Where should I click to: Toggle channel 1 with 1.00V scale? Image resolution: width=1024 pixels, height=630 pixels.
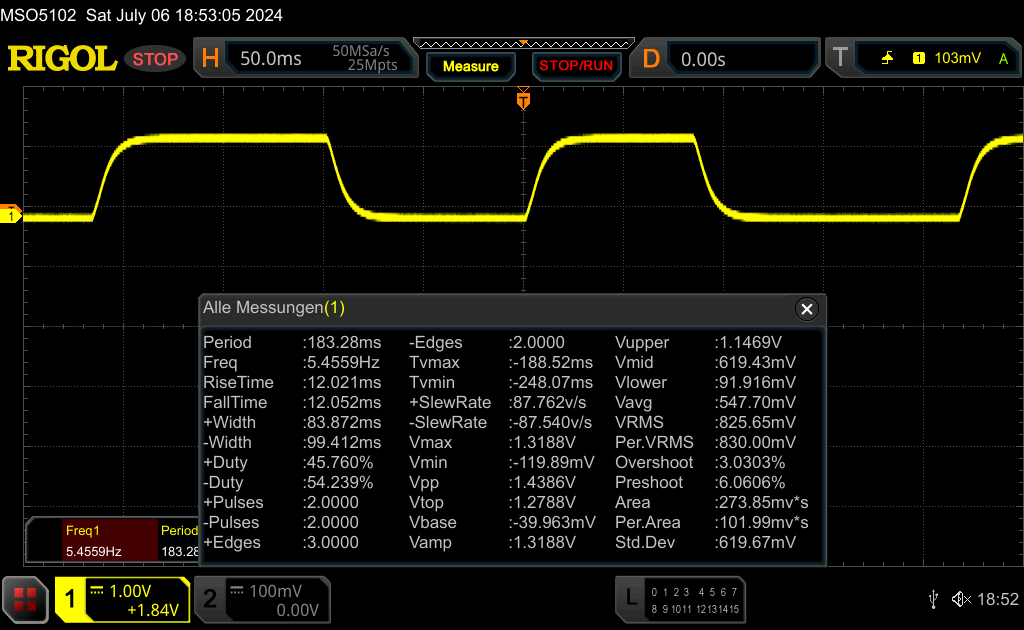pos(122,599)
